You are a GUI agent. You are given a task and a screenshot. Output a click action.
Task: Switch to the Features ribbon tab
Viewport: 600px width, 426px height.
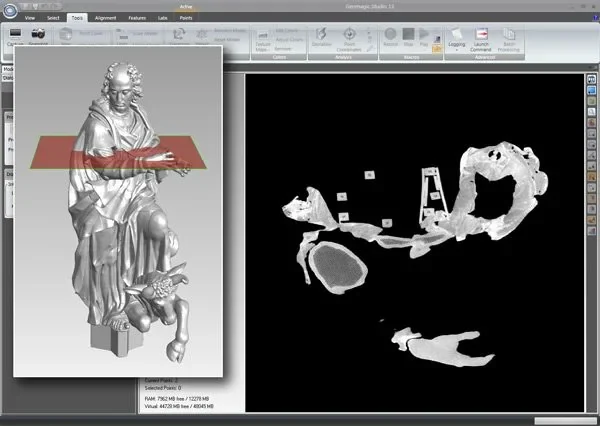[137, 18]
